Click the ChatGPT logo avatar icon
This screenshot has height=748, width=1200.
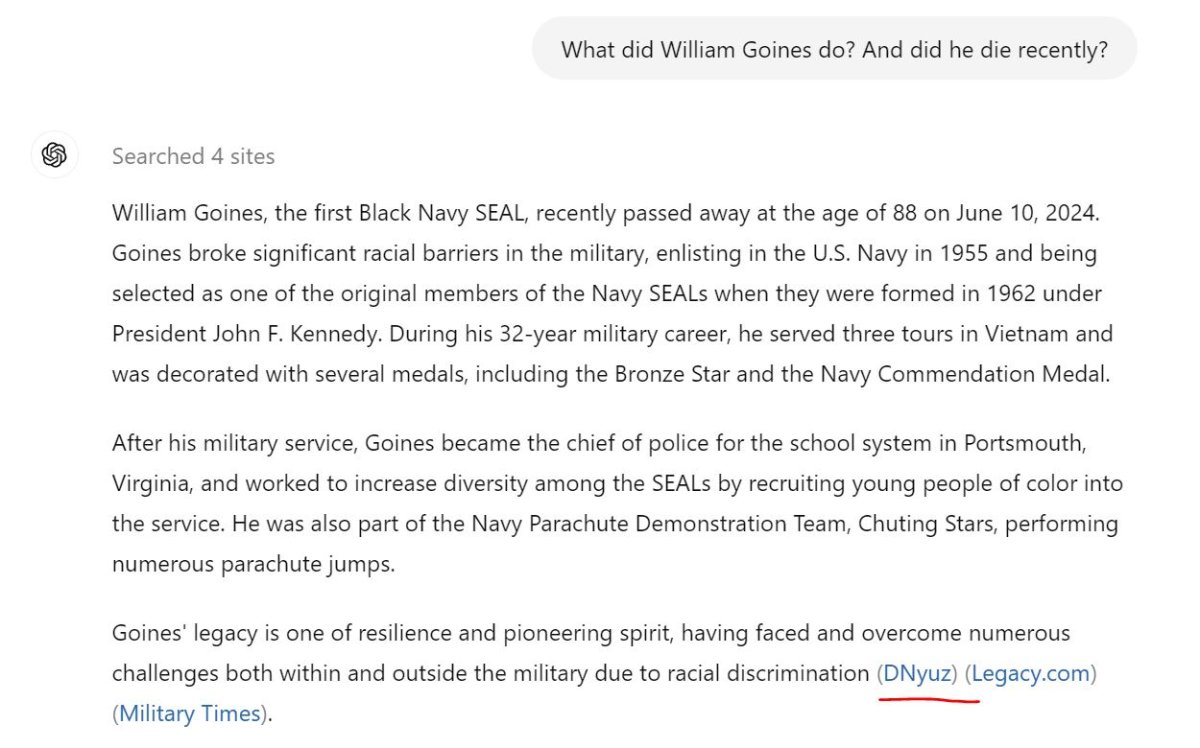[x=54, y=155]
